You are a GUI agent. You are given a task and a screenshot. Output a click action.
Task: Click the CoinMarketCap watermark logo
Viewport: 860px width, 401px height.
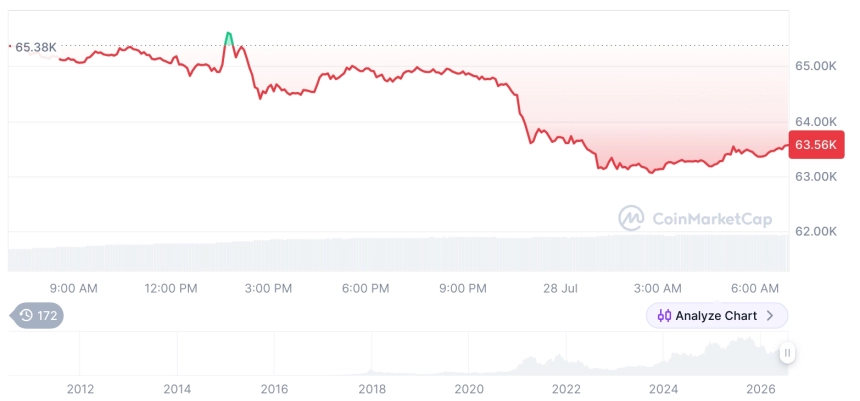[631, 219]
